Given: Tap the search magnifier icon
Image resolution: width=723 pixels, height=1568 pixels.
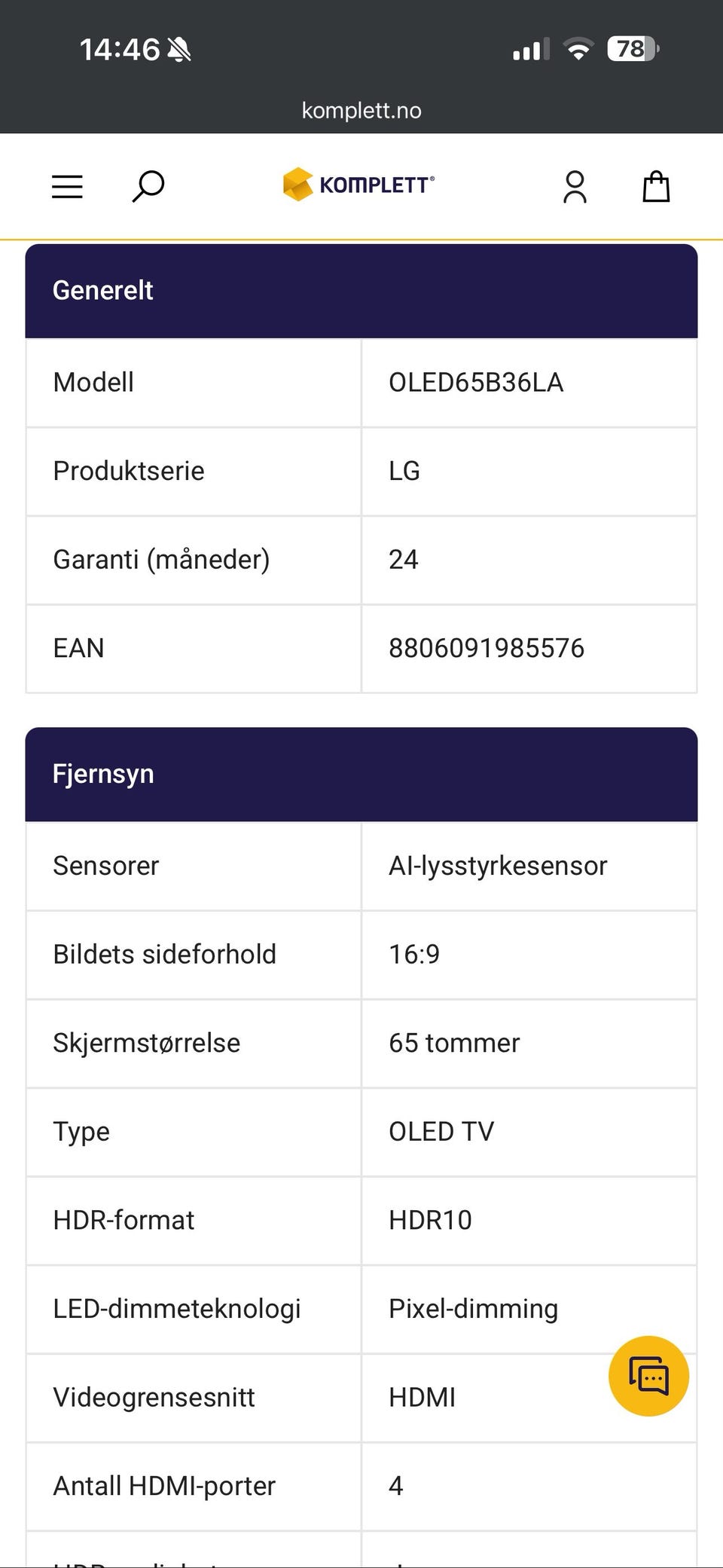Looking at the screenshot, I should click(148, 186).
